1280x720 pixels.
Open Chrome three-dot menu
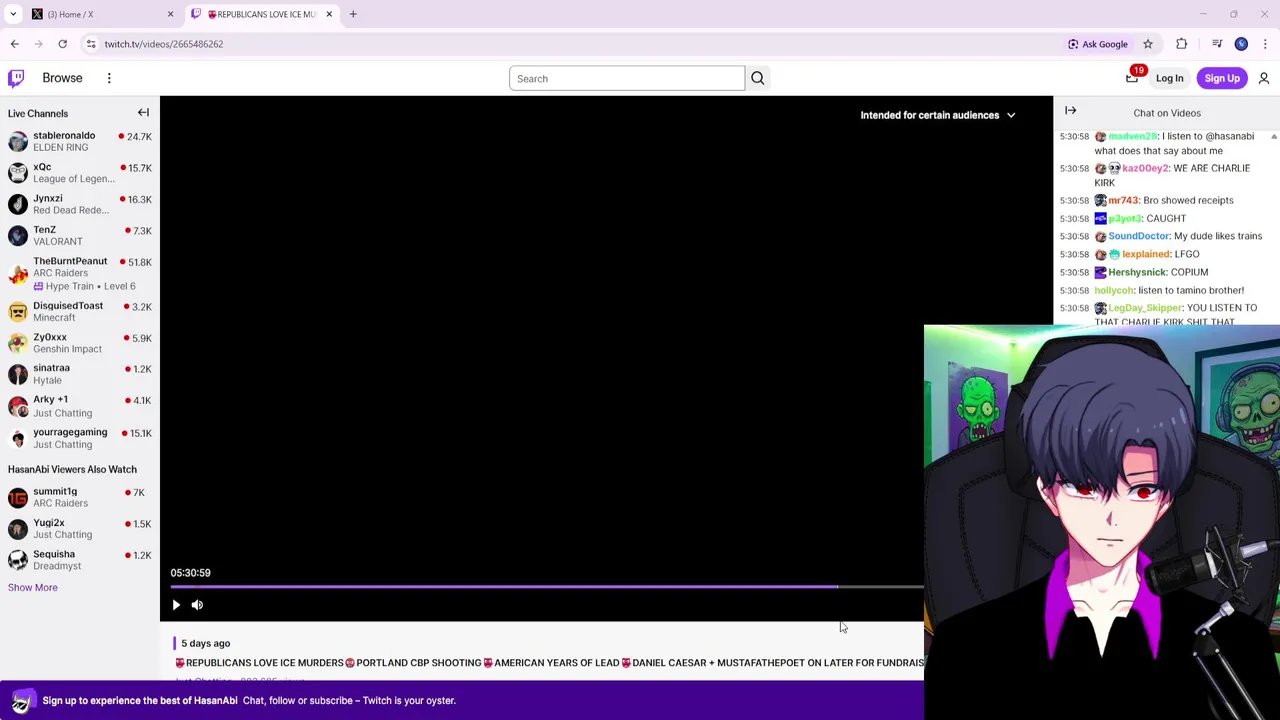(x=1266, y=44)
